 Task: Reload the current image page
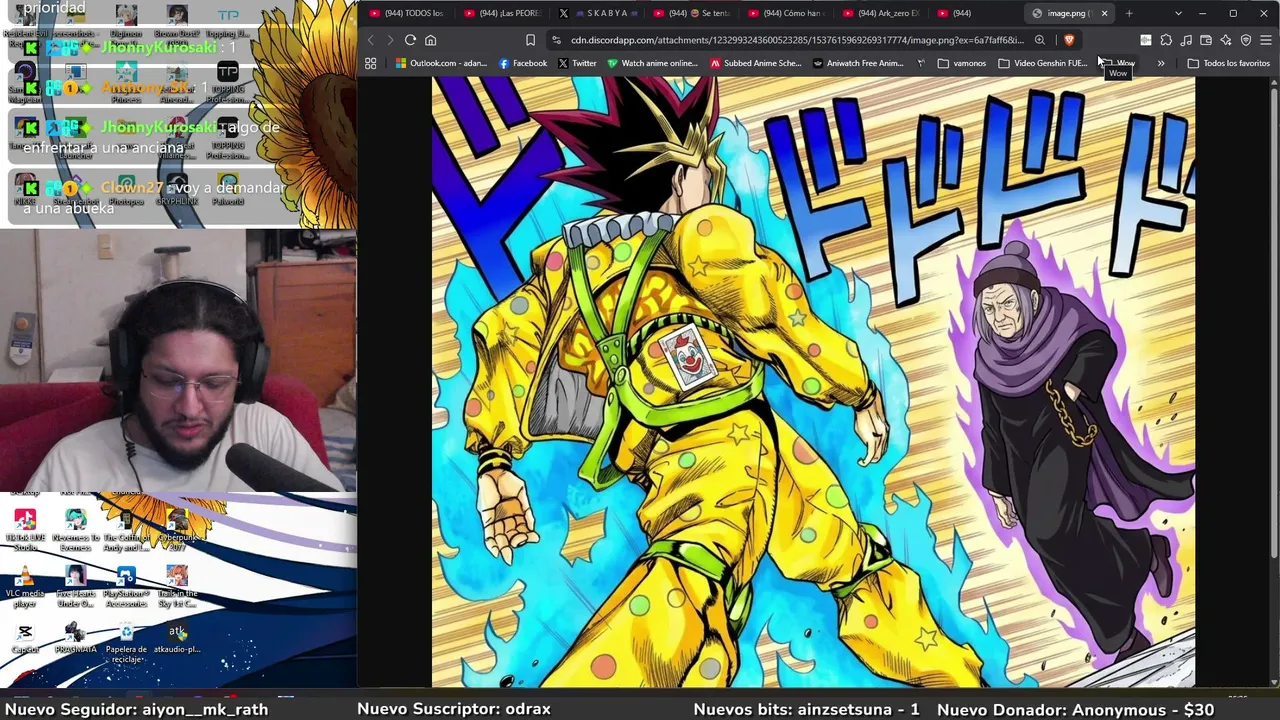[x=410, y=40]
